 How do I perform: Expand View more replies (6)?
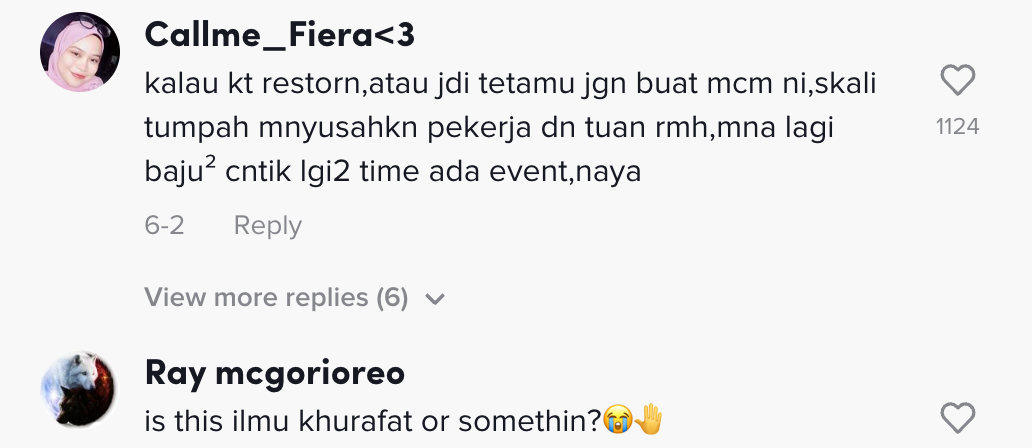click(276, 298)
